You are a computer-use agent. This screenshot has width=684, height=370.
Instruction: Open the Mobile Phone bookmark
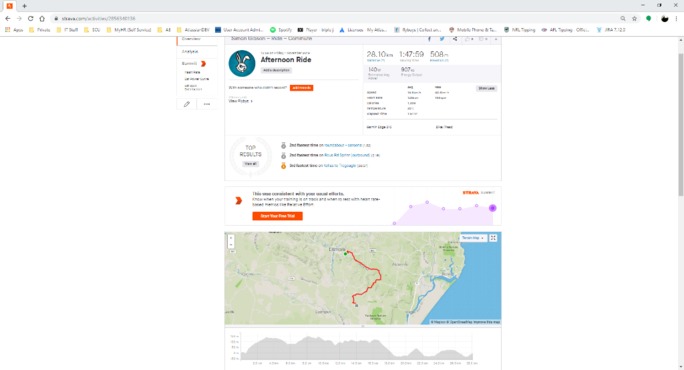point(472,30)
